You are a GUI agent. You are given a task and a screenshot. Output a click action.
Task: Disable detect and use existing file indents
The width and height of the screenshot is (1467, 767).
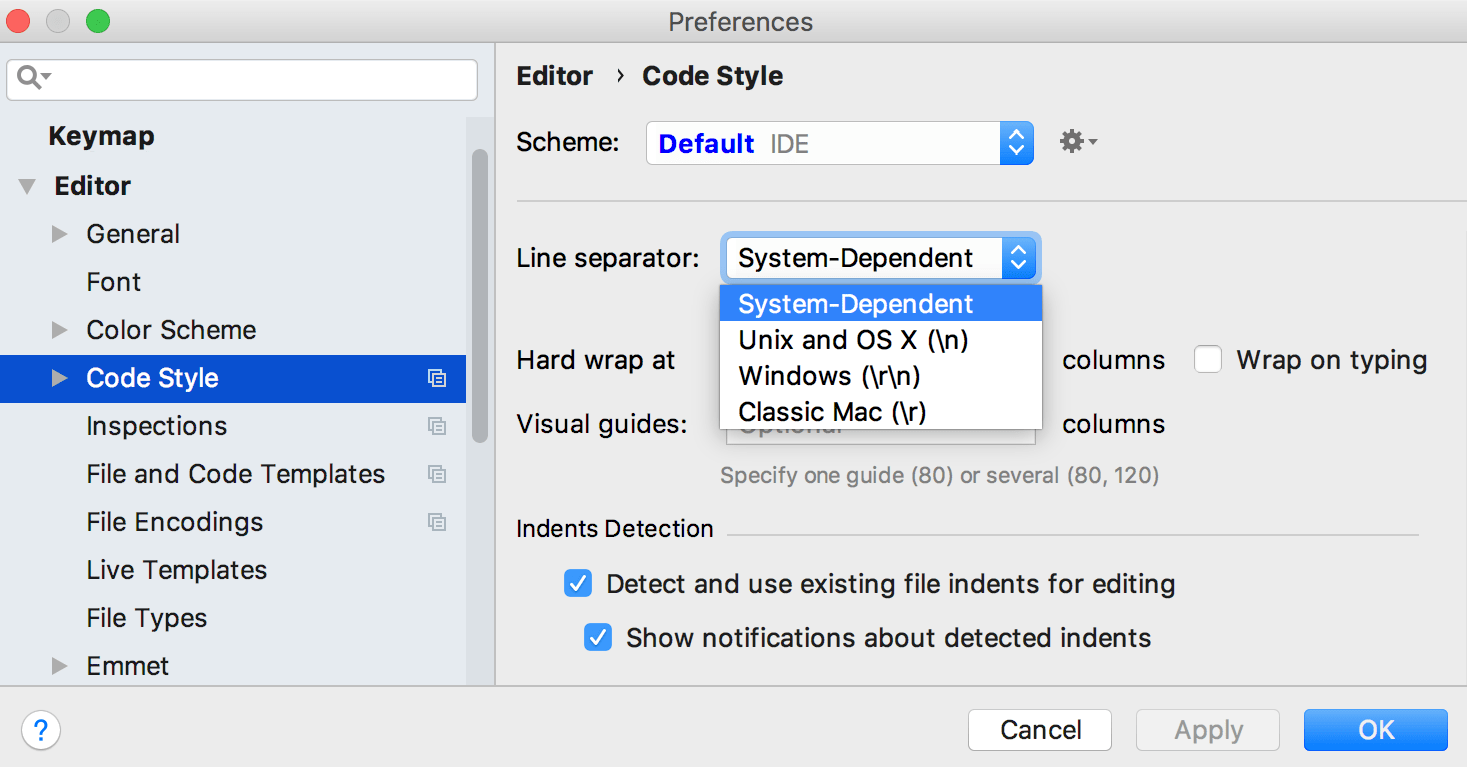577,583
